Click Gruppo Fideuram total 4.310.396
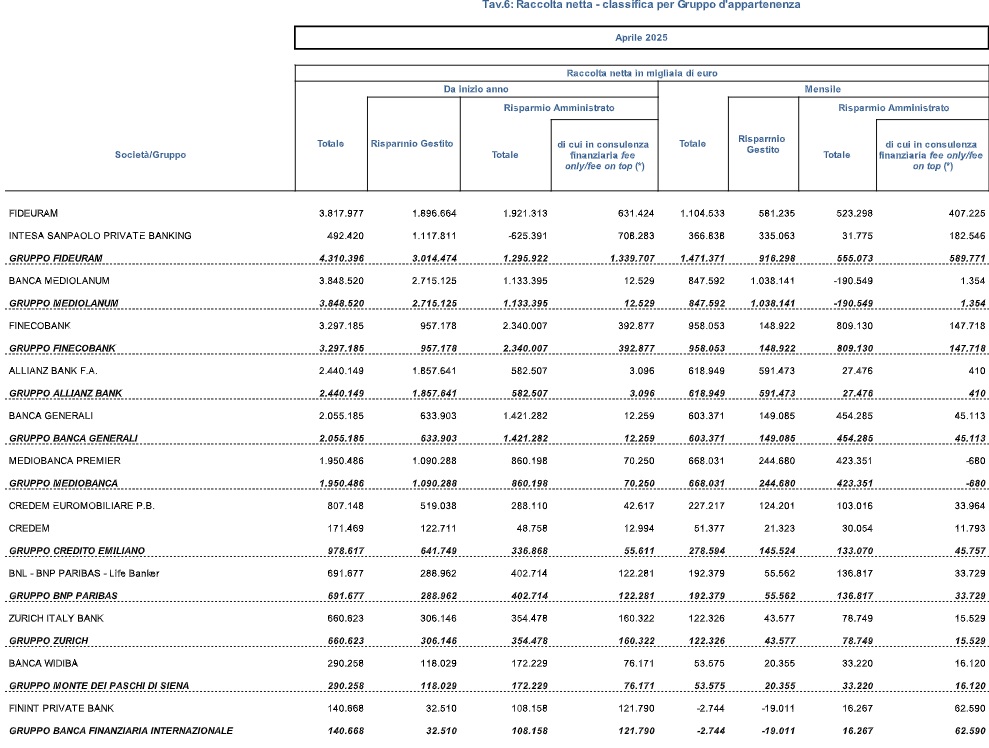 (341, 259)
